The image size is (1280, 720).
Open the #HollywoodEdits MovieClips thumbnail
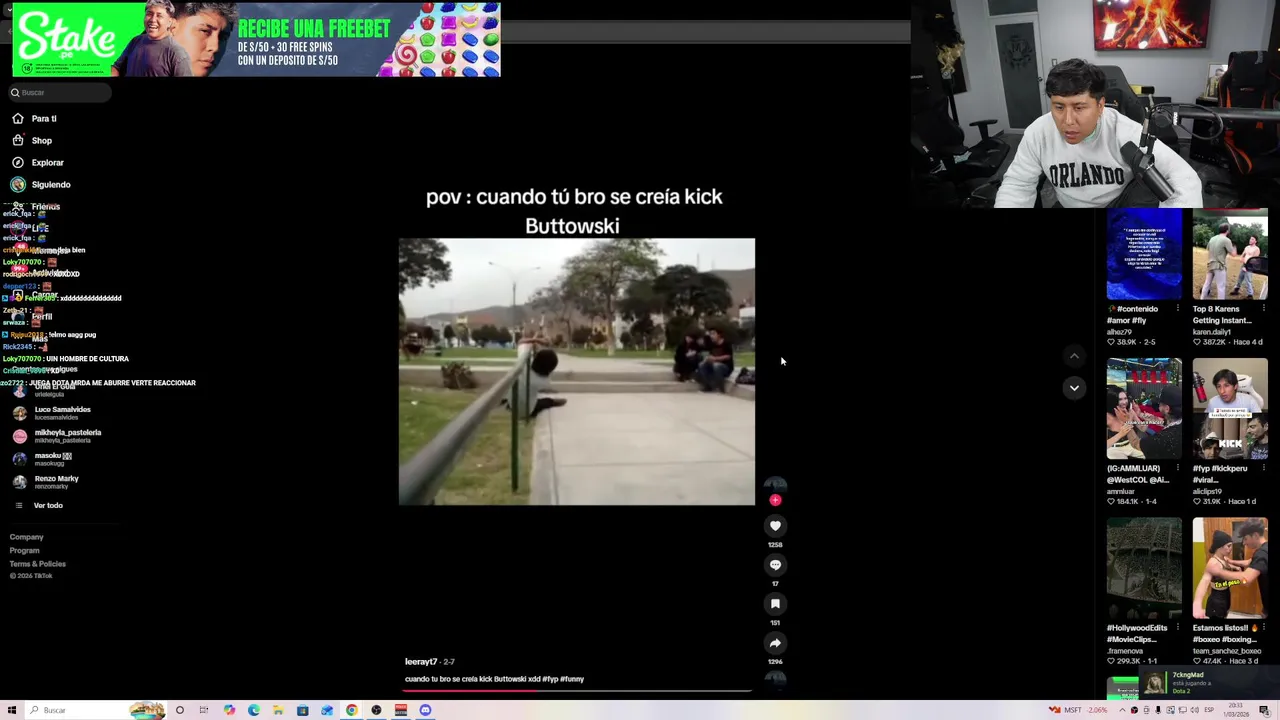[1144, 568]
